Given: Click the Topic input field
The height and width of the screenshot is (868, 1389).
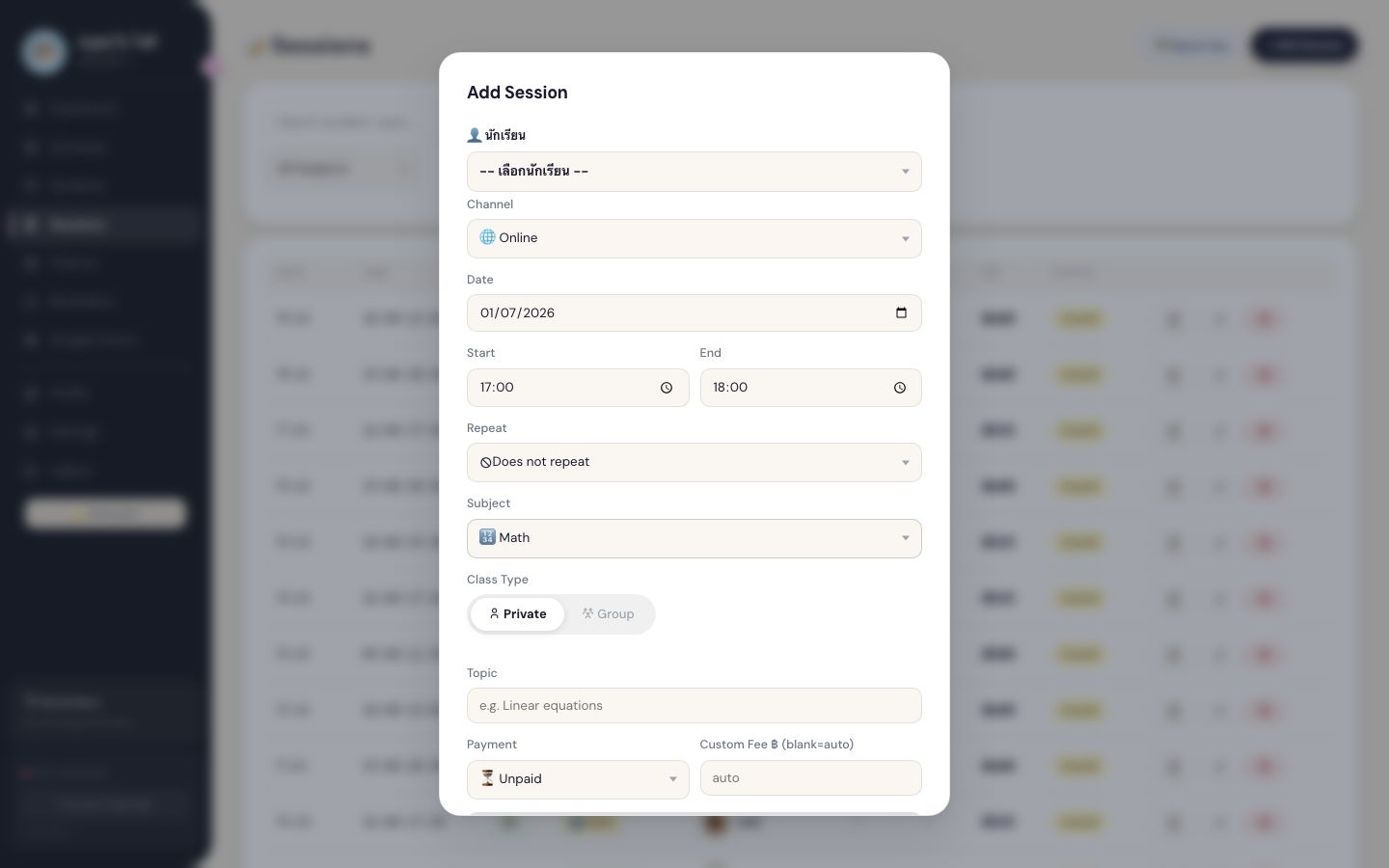Looking at the screenshot, I should tap(694, 705).
